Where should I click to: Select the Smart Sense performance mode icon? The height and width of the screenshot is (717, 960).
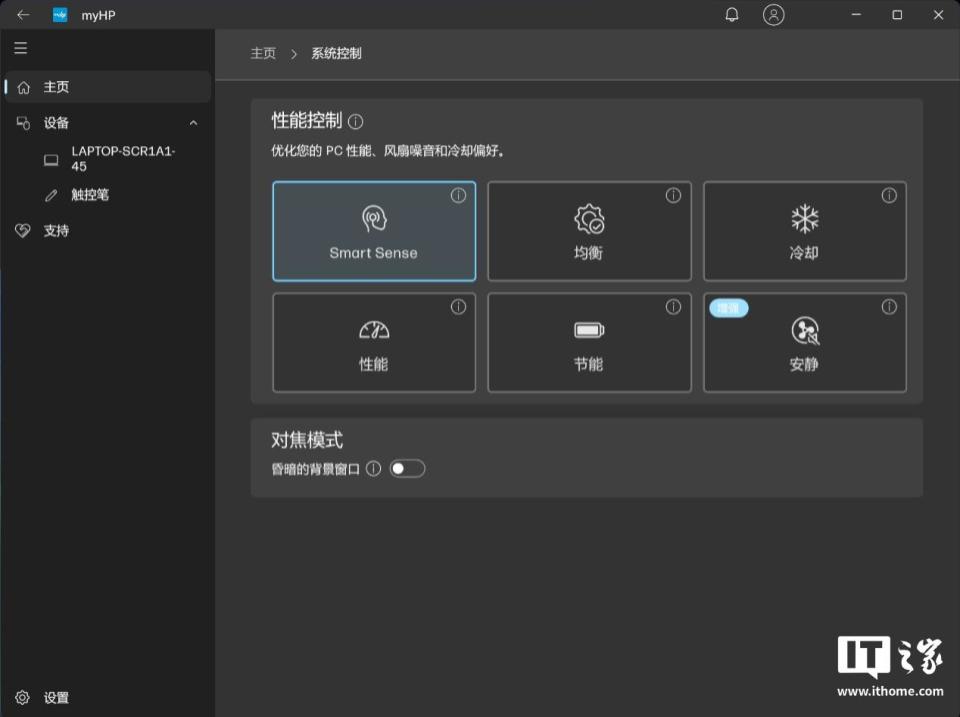coord(373,215)
